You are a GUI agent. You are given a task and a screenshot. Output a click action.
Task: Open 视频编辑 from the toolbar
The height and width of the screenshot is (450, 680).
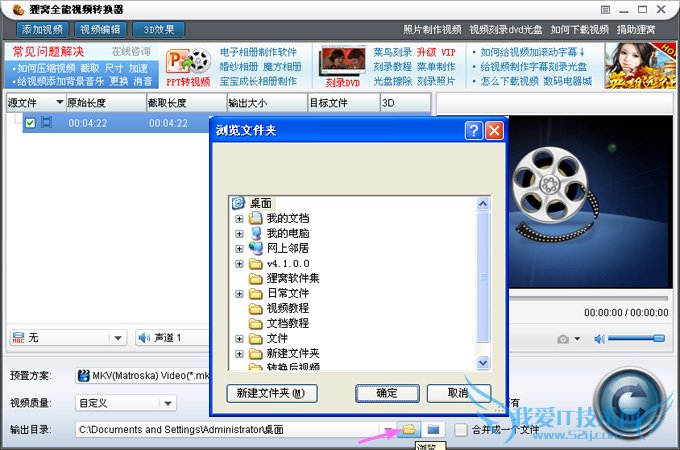pos(100,29)
